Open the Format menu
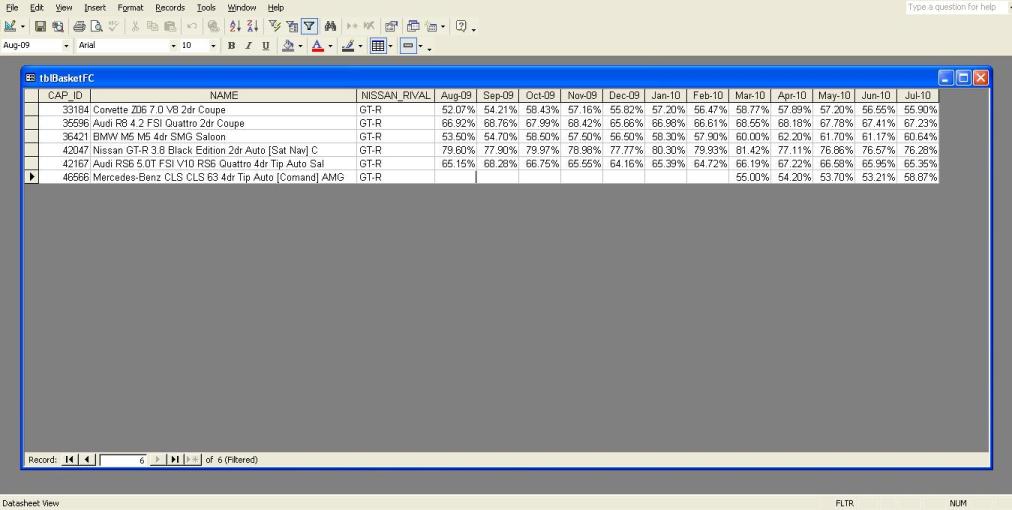The height and width of the screenshot is (510, 1012). [130, 8]
